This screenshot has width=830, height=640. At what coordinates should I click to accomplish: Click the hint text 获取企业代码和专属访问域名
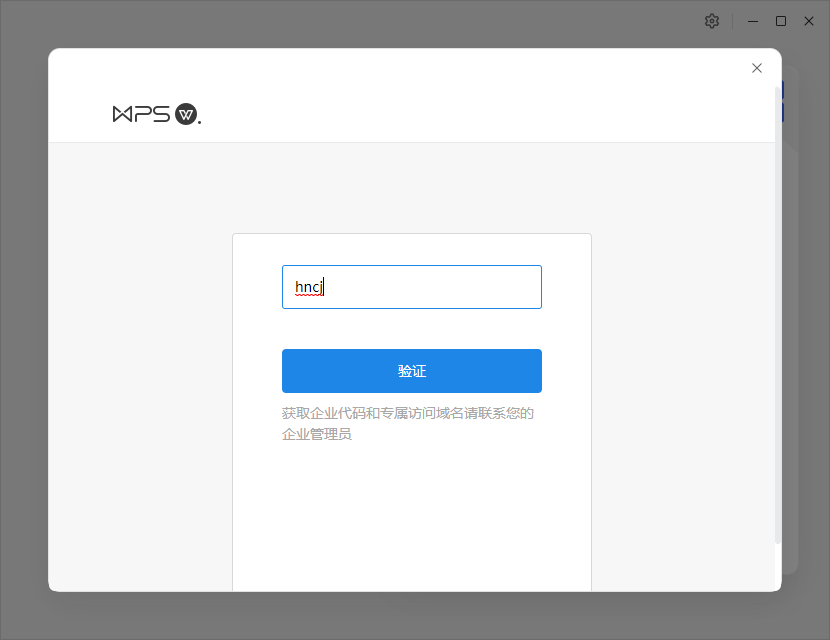373,413
